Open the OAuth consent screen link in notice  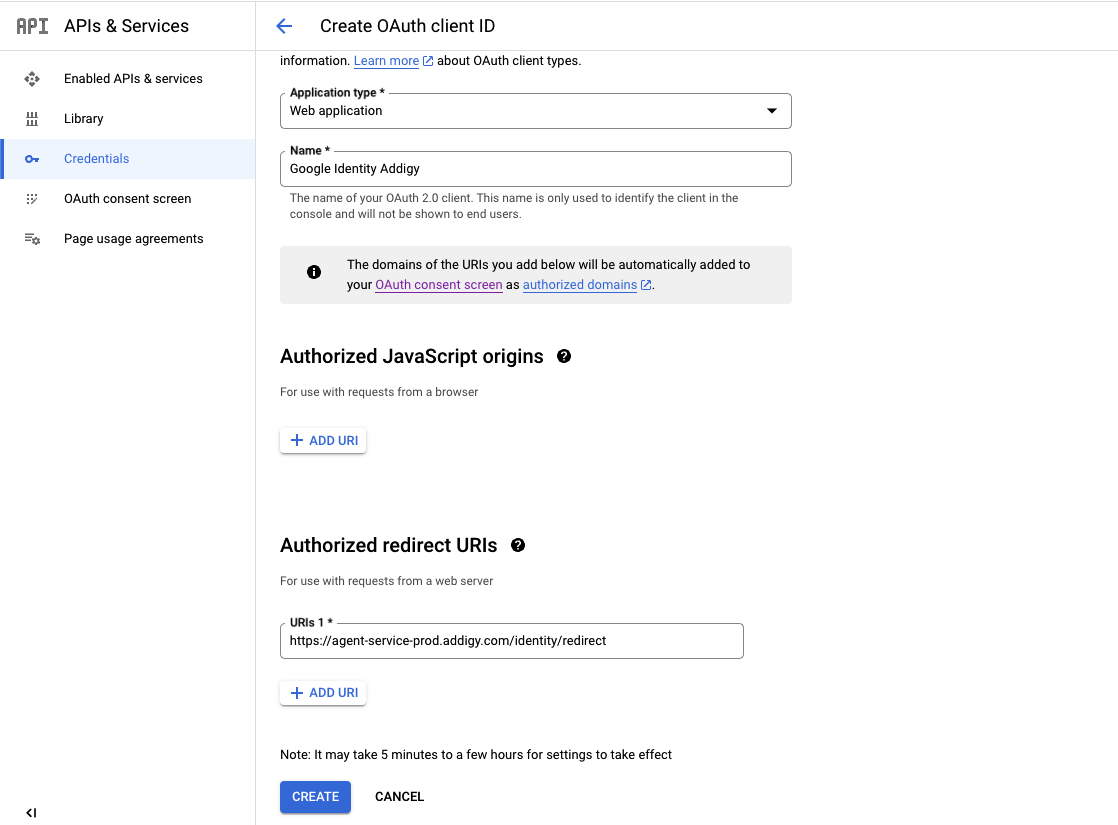(x=439, y=285)
